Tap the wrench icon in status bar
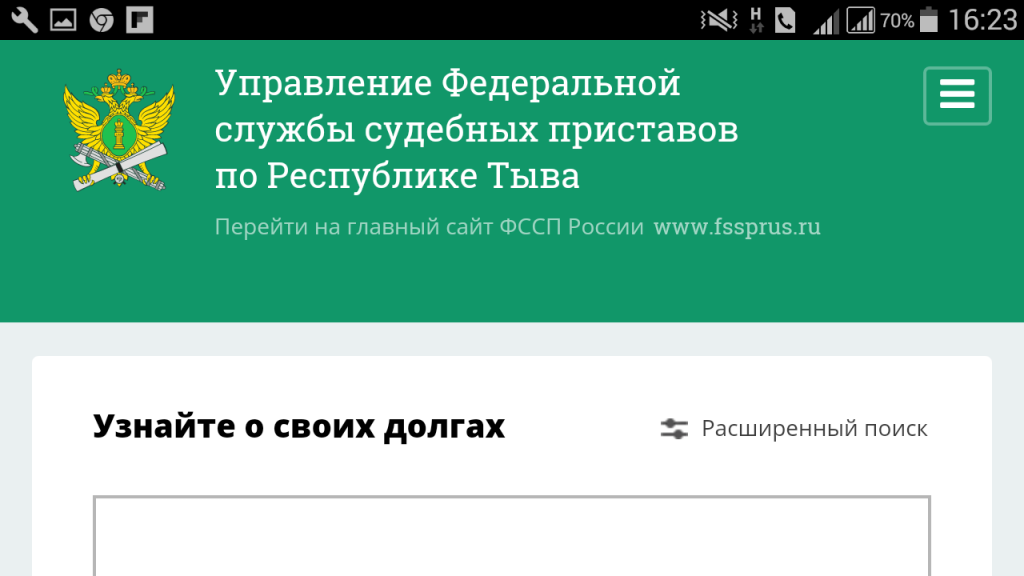The height and width of the screenshot is (576, 1024). (x=24, y=20)
